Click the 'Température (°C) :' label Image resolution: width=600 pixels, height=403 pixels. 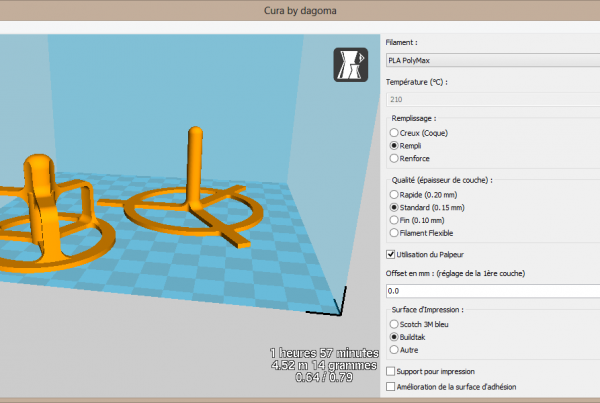(x=416, y=82)
